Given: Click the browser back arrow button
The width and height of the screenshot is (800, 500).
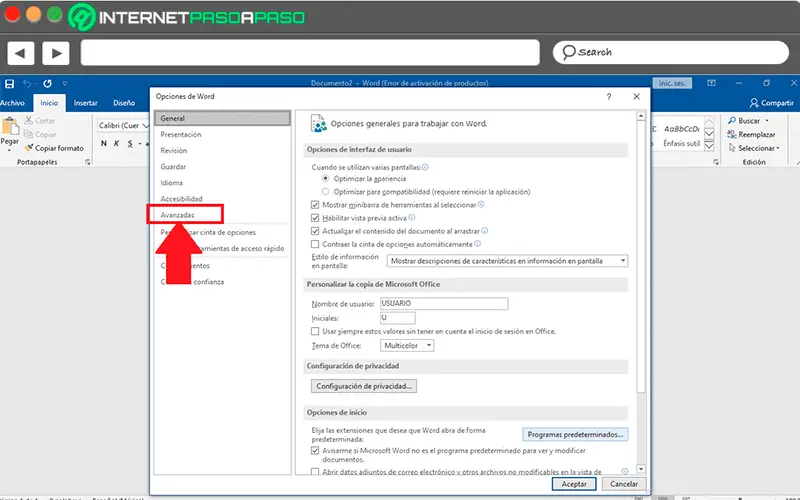Looking at the screenshot, I should tap(20, 53).
